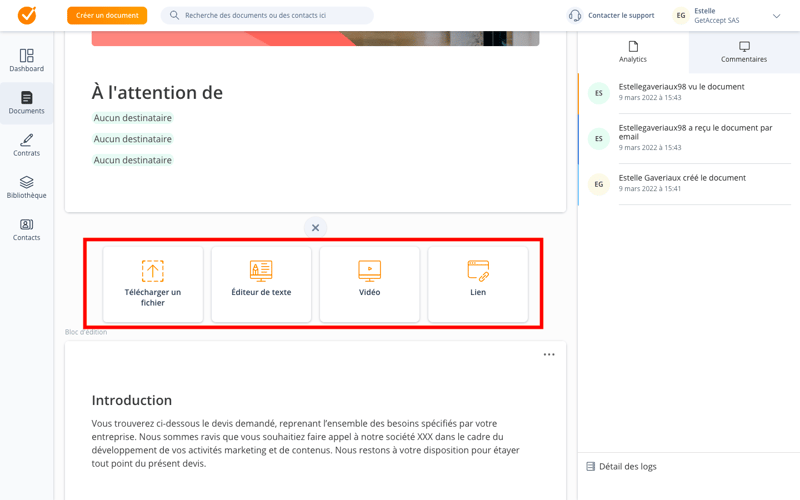Click the introduction paragraph text

tap(306, 443)
